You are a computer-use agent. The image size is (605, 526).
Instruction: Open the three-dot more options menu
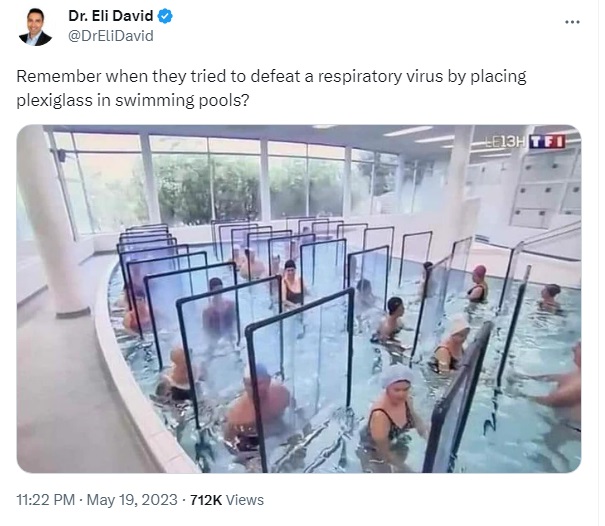572,22
